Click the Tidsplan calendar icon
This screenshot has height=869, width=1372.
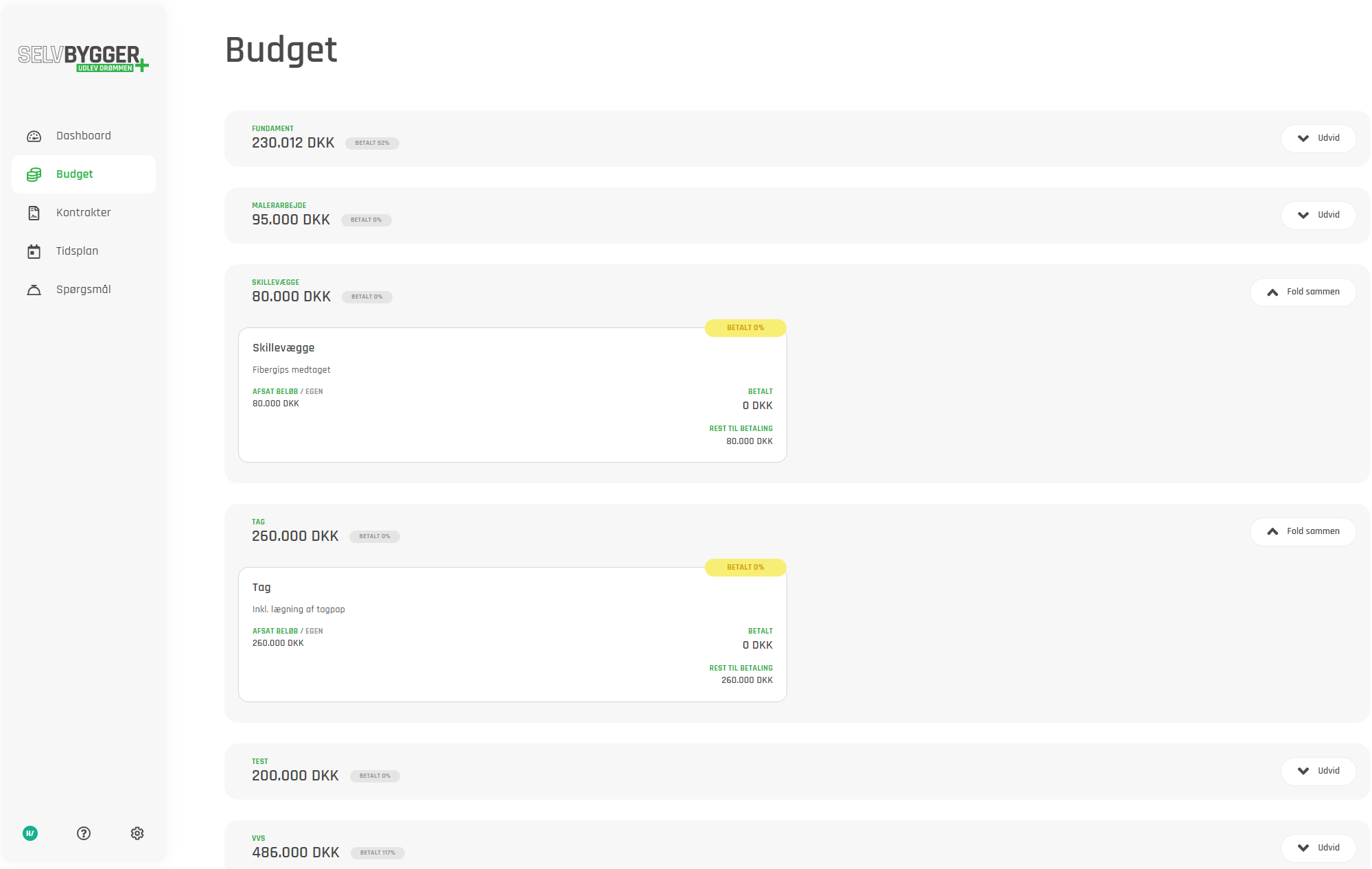point(34,251)
